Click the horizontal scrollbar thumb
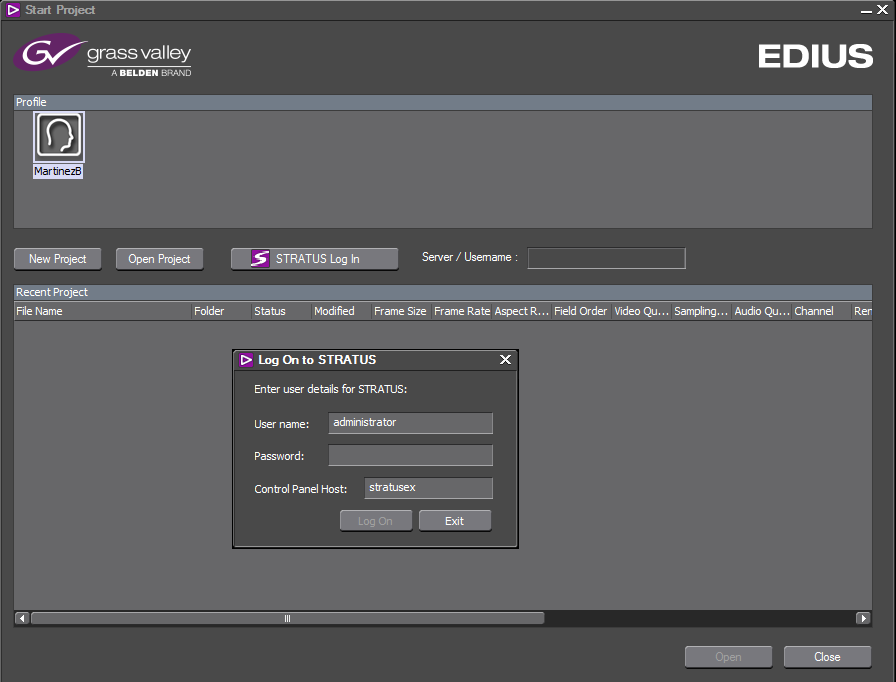This screenshot has height=682, width=896. pos(287,618)
